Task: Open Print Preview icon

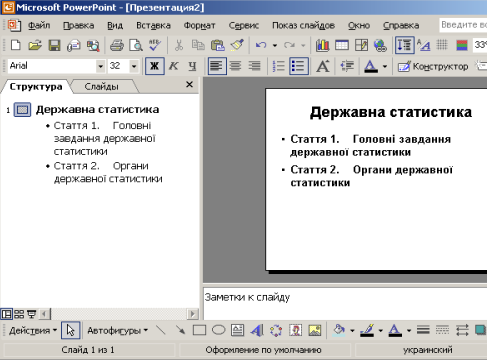Action: [x=136, y=45]
